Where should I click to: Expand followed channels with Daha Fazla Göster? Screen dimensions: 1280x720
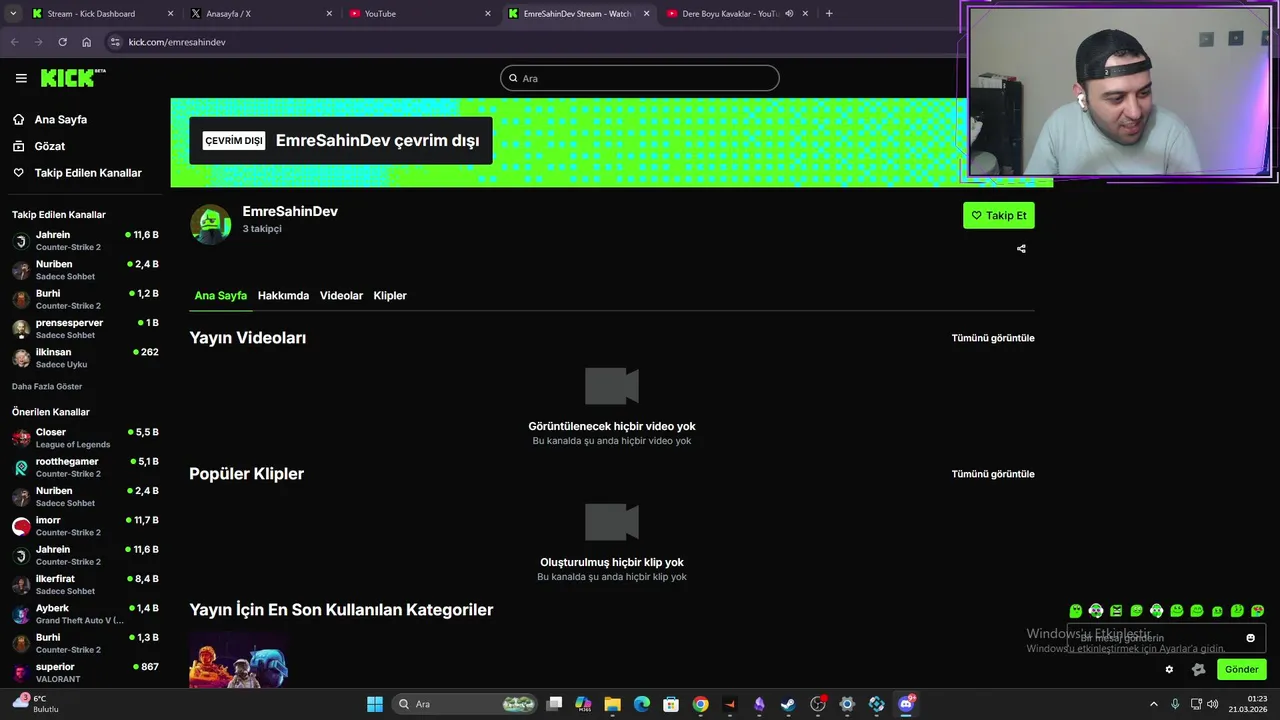click(x=47, y=386)
